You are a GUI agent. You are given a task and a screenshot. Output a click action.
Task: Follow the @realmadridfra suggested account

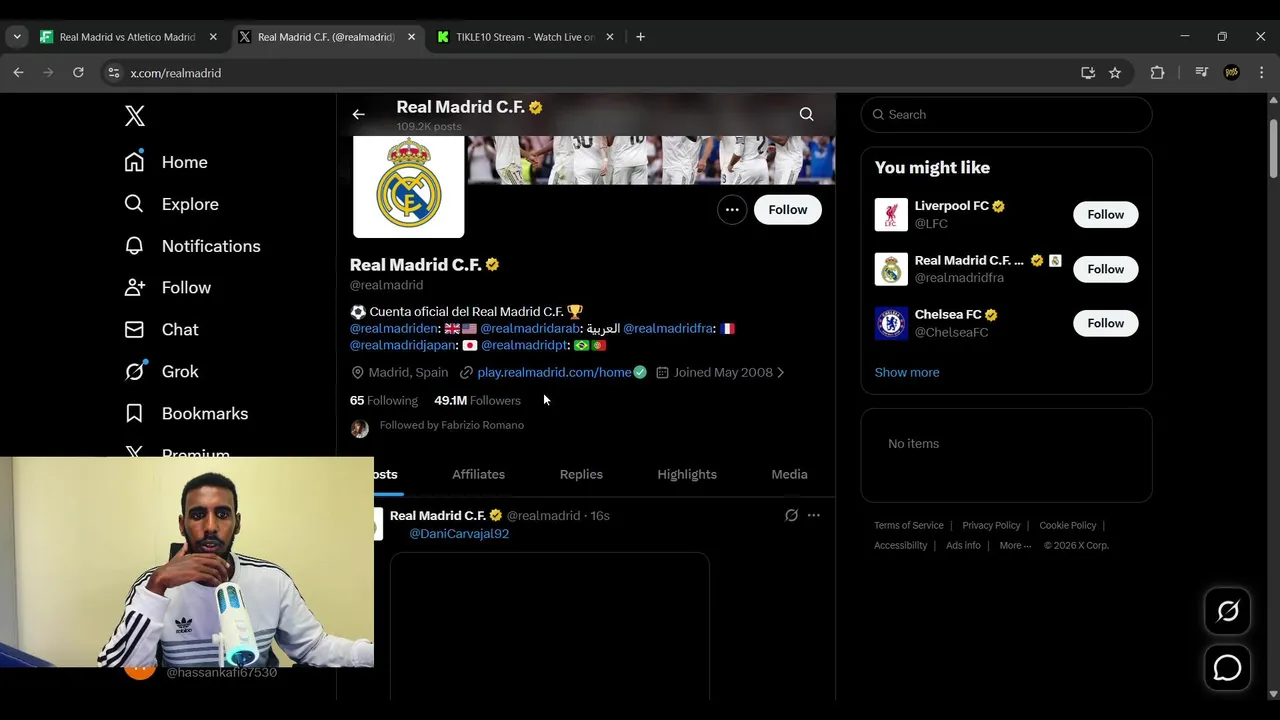[1106, 269]
